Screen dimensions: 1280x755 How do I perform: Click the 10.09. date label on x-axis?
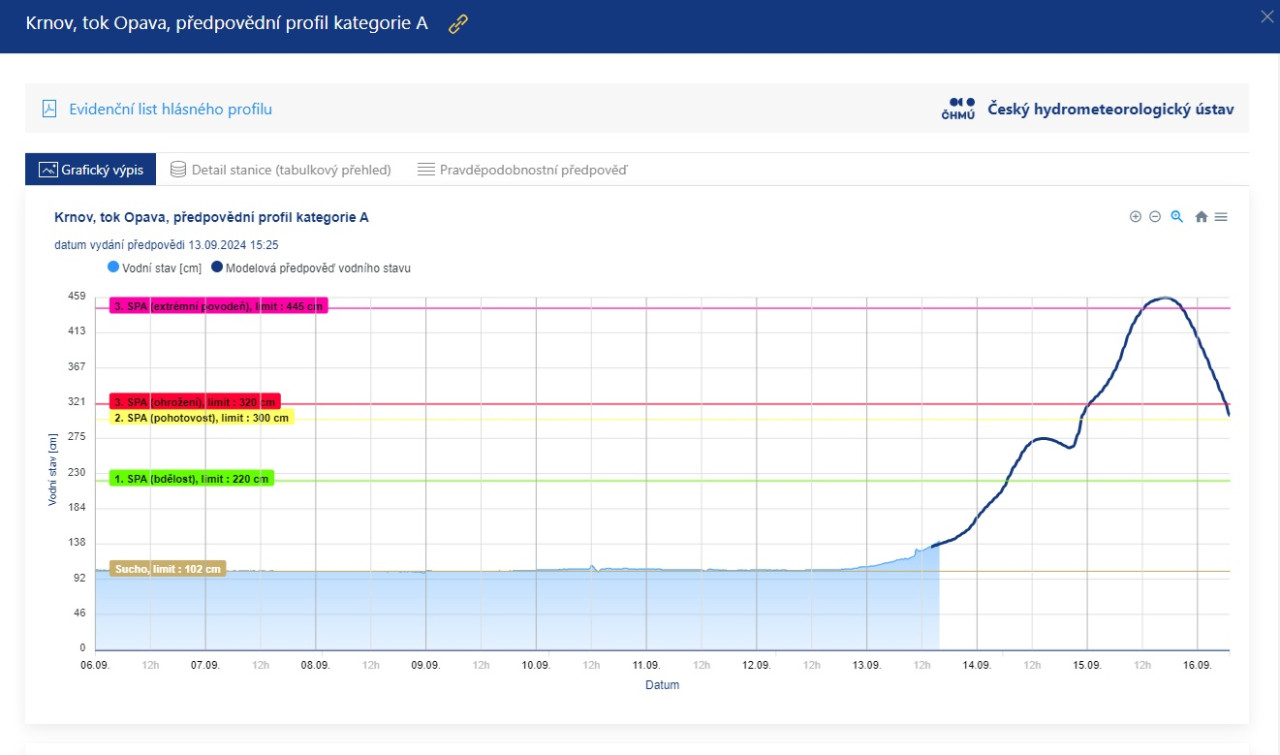coord(536,665)
